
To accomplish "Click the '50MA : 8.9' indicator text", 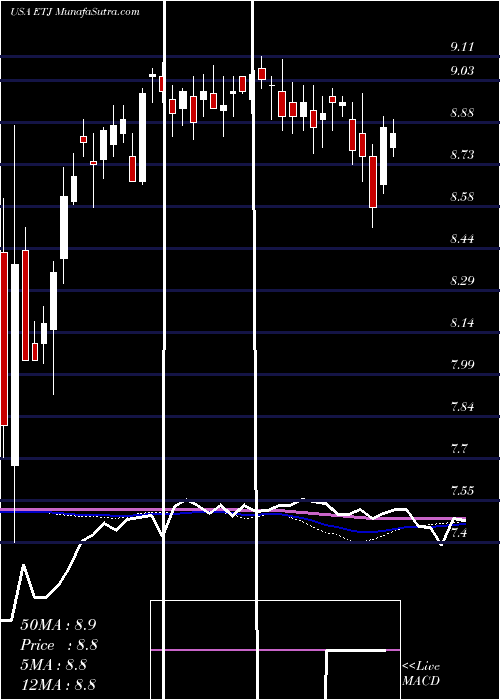I will pyautogui.click(x=58, y=625).
